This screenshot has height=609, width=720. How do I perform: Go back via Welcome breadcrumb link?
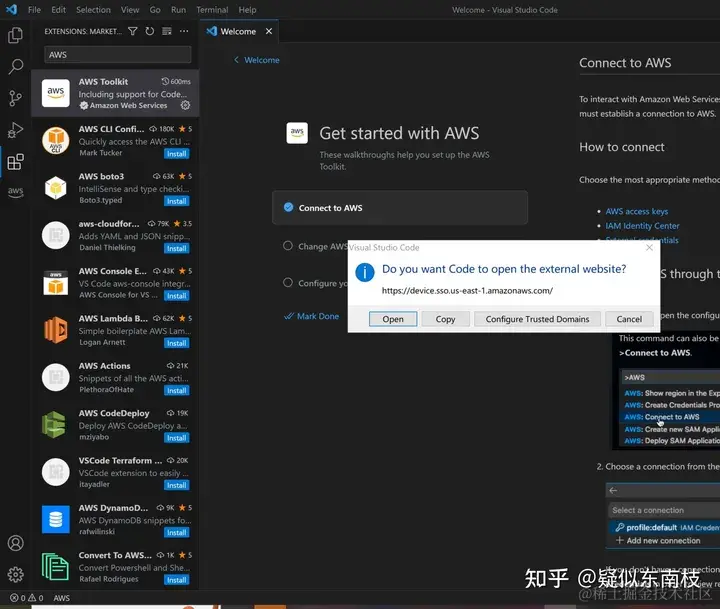pos(257,60)
